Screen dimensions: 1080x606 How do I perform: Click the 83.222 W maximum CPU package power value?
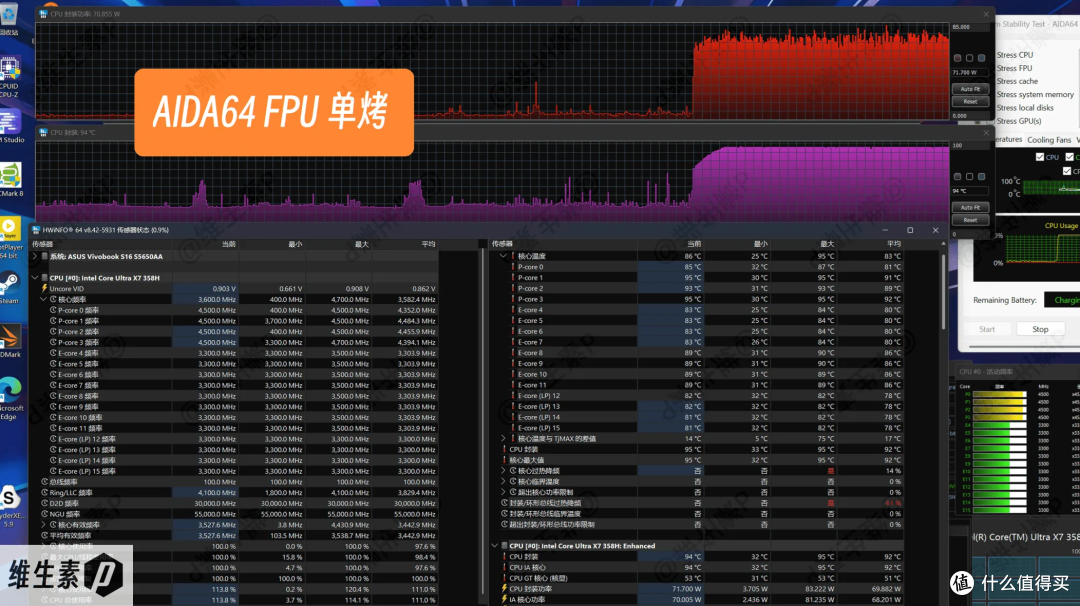816,589
